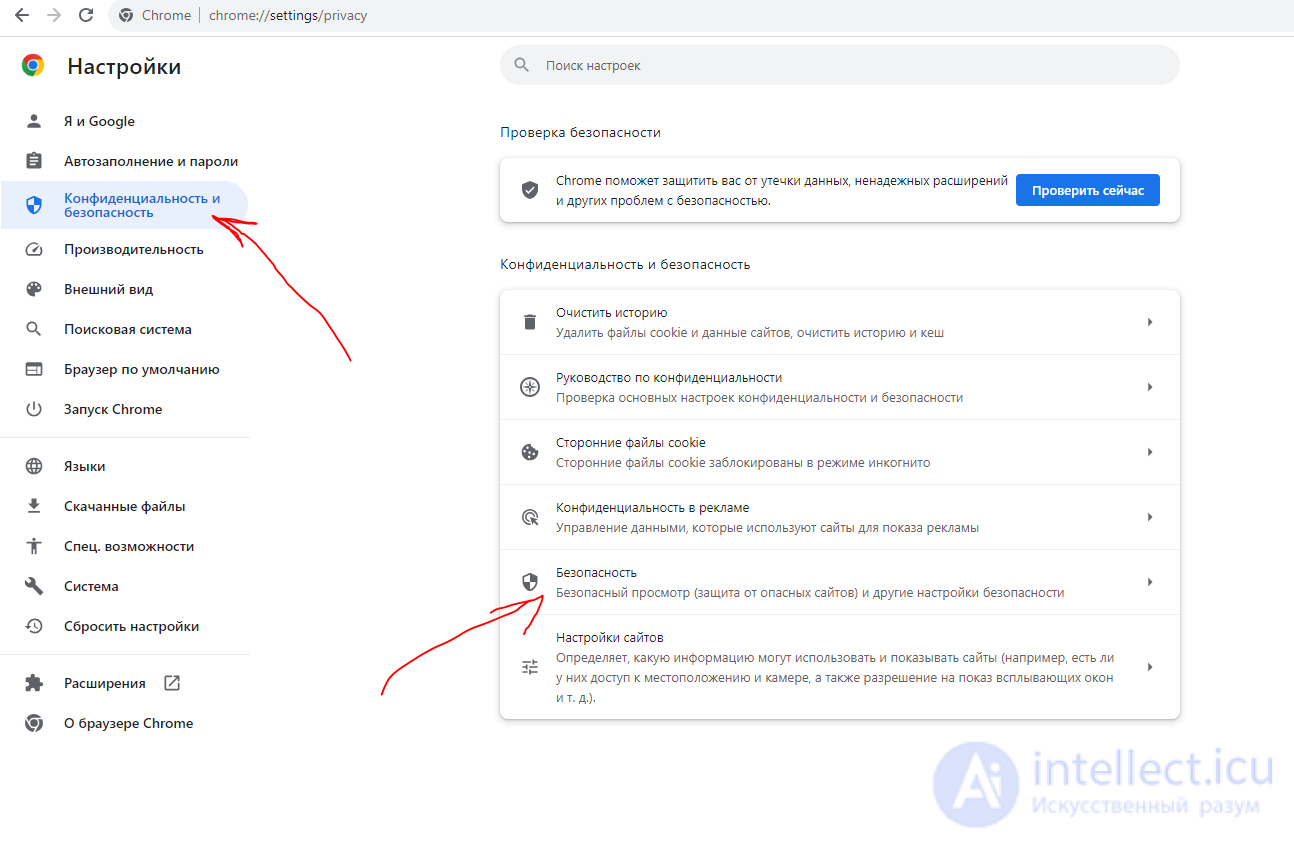Screen dimensions: 1294x842
Task: Open the Сторонние файлы cookie row
Action: pyautogui.click(x=840, y=452)
